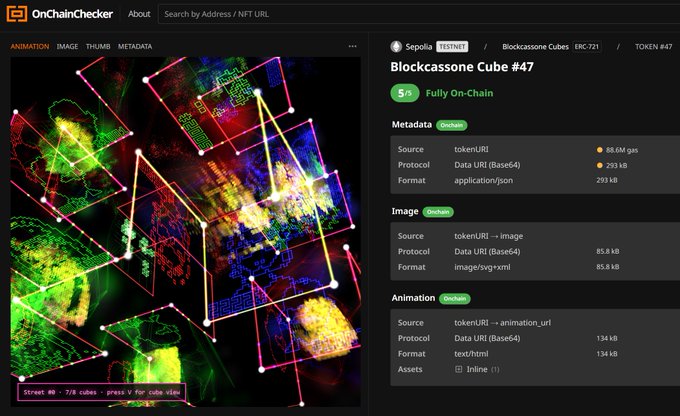Click the Ethereum Sepolia network icon
Image resolution: width=680 pixels, height=416 pixels.
pyautogui.click(x=396, y=46)
